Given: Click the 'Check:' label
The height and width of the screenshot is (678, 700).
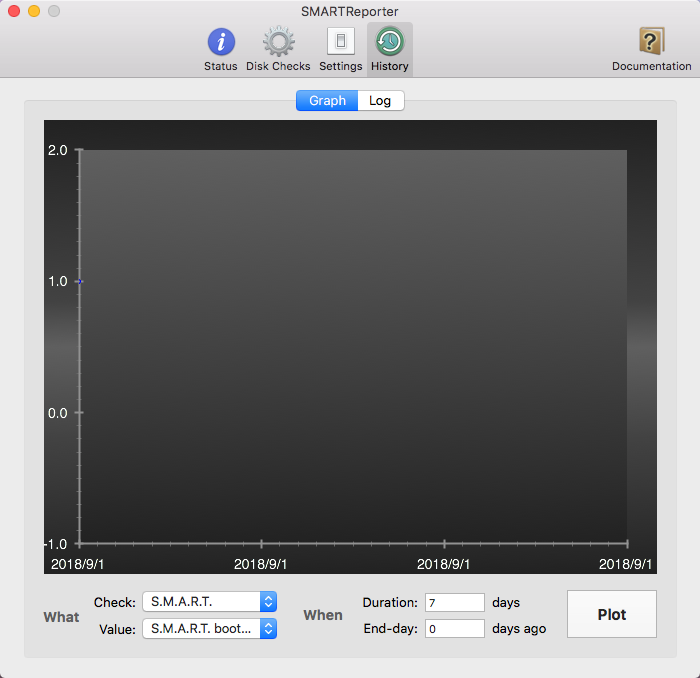Looking at the screenshot, I should point(115,603).
